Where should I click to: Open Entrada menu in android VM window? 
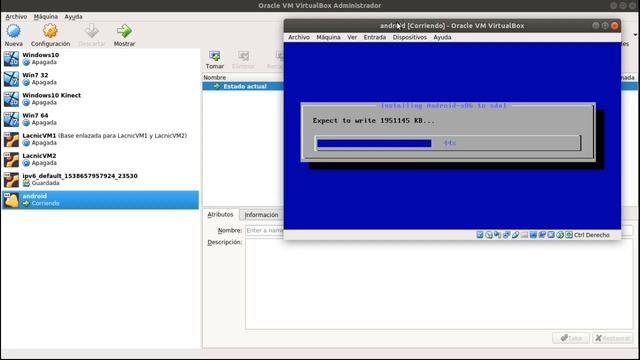375,37
